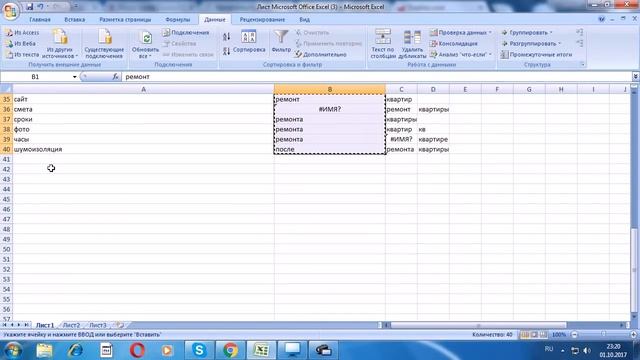
Task: Click the 100% zoom level
Action: click(559, 335)
